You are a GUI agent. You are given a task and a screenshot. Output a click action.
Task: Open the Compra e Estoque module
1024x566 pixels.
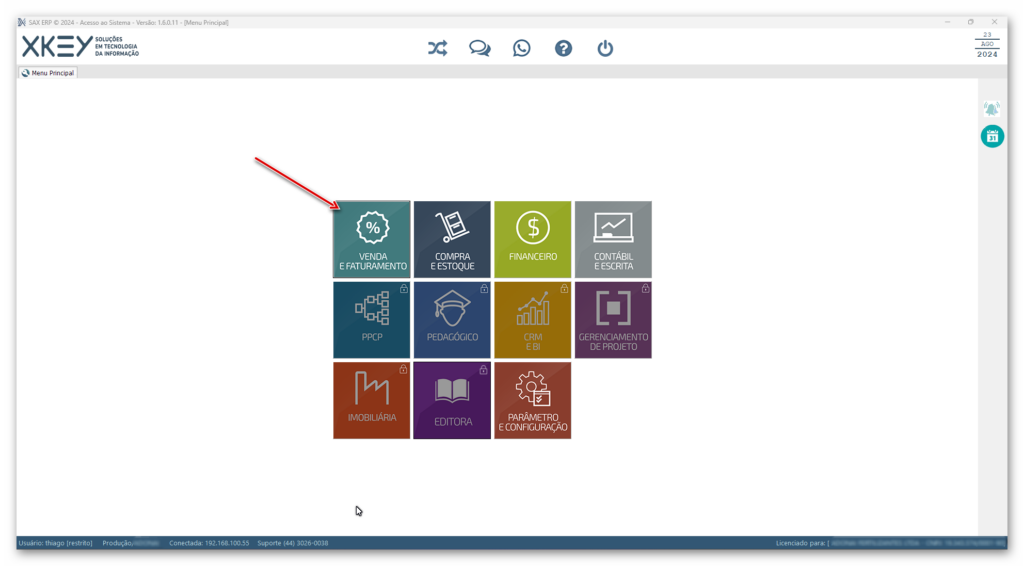[x=452, y=239]
